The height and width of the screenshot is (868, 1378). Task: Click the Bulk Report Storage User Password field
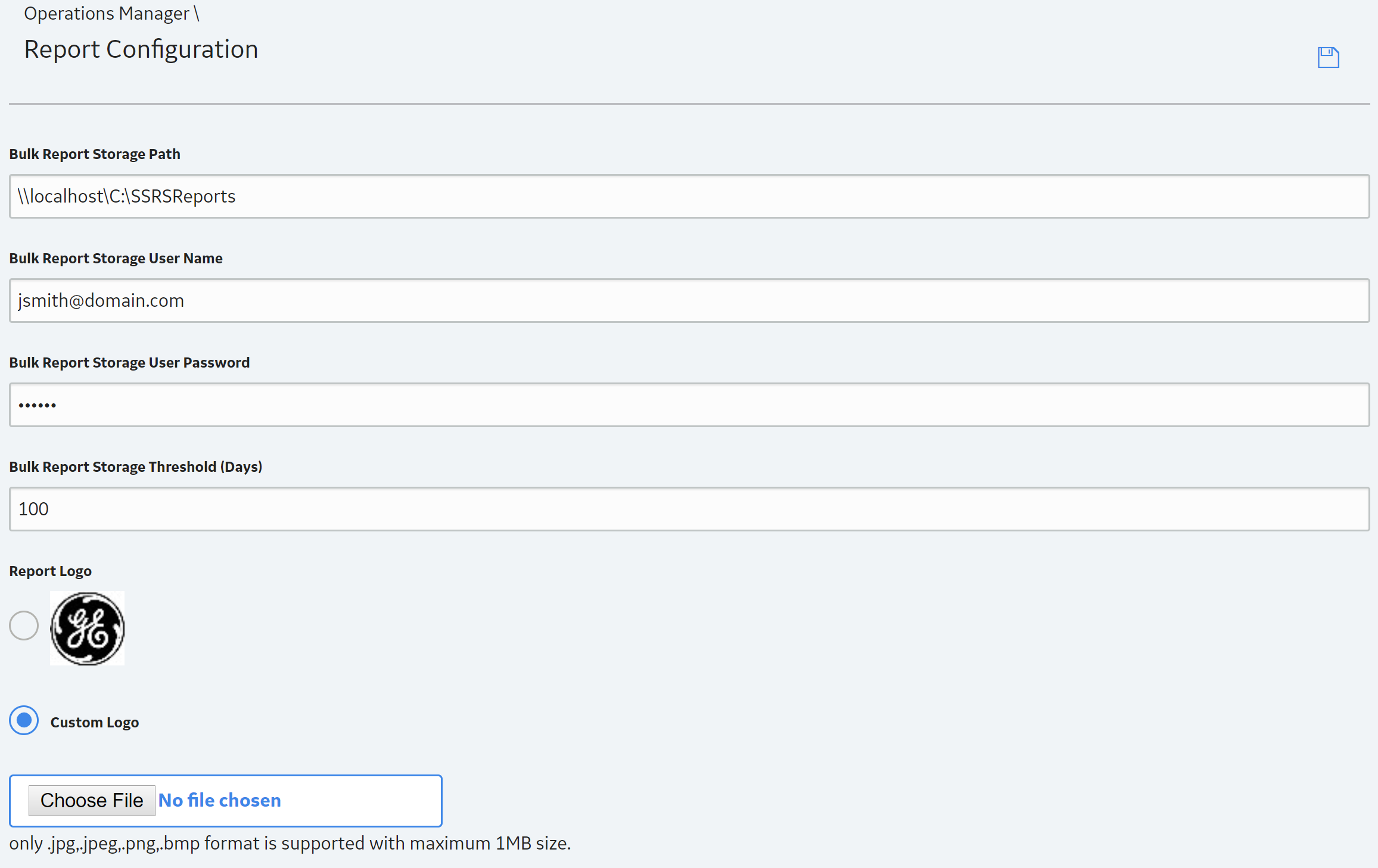[689, 405]
